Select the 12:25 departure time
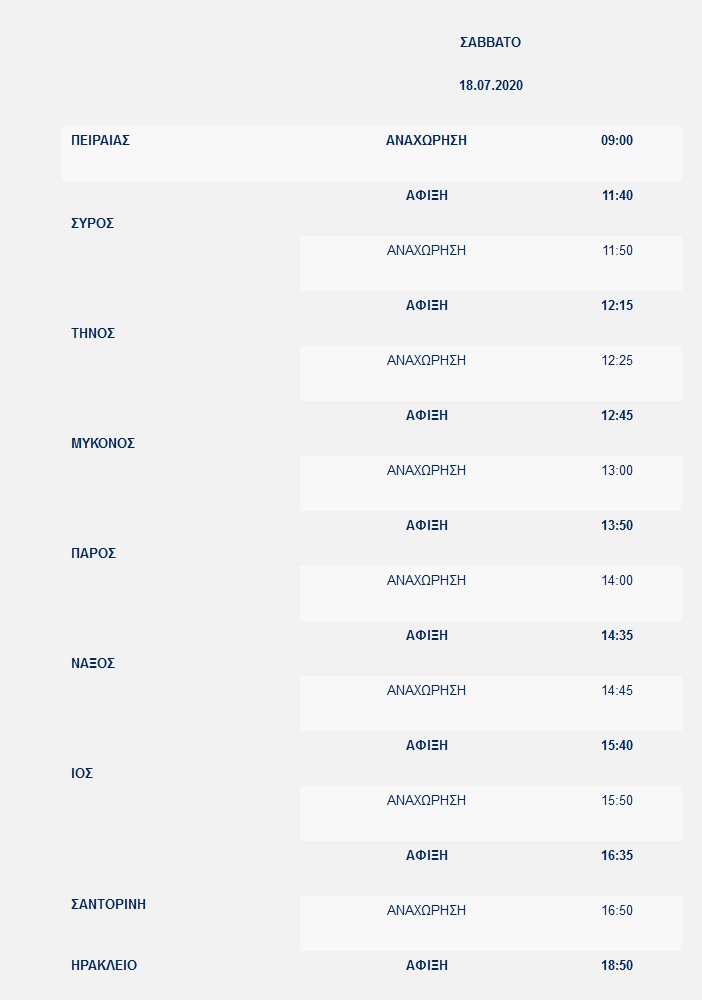The height and width of the screenshot is (1000, 702). pyautogui.click(x=617, y=361)
